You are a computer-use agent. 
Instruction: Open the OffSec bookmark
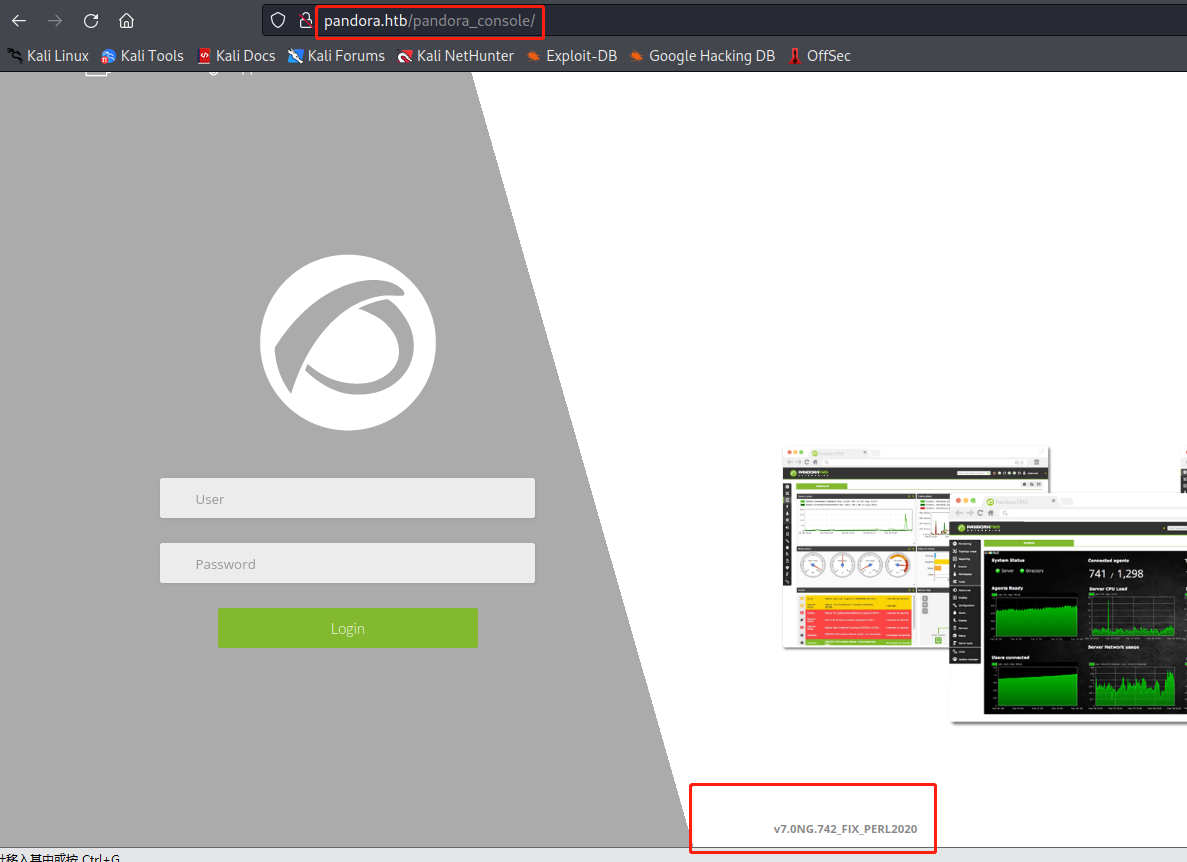pos(820,56)
